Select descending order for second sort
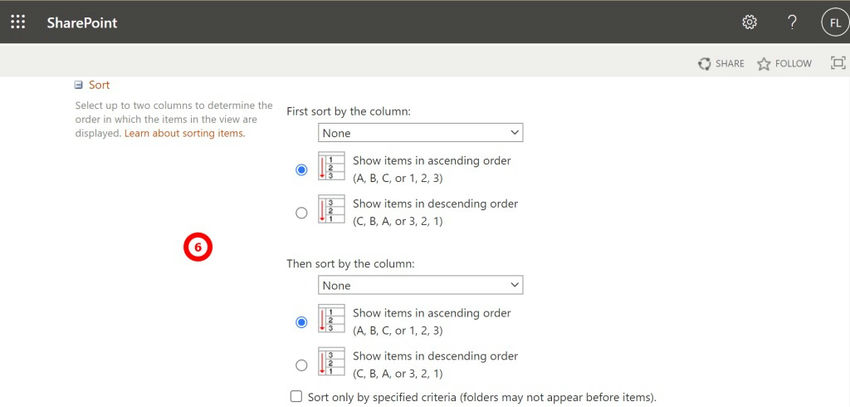Image resolution: width=850 pixels, height=407 pixels. point(302,365)
